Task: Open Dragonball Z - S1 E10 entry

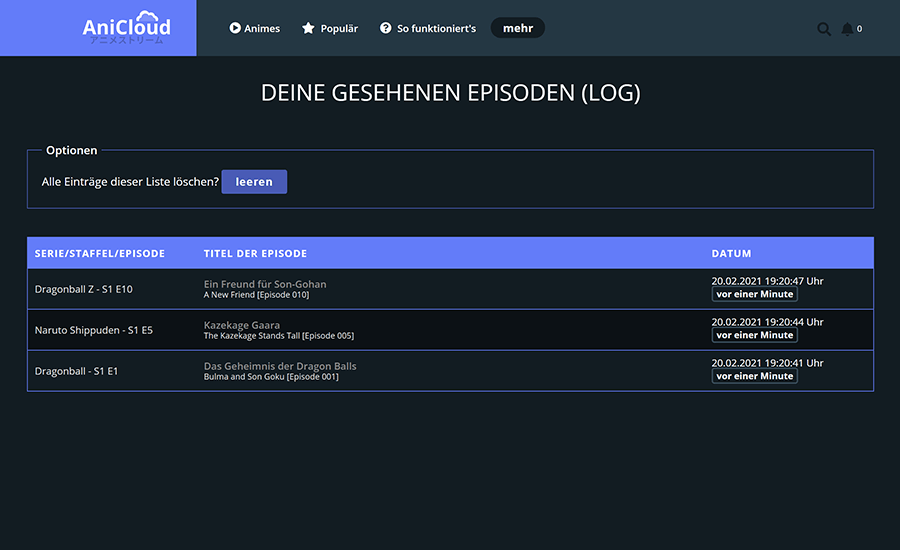Action: point(84,289)
